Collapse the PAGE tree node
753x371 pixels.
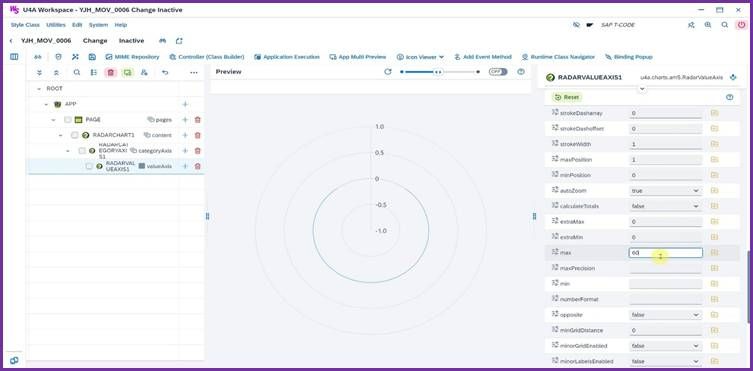pyautogui.click(x=53, y=120)
